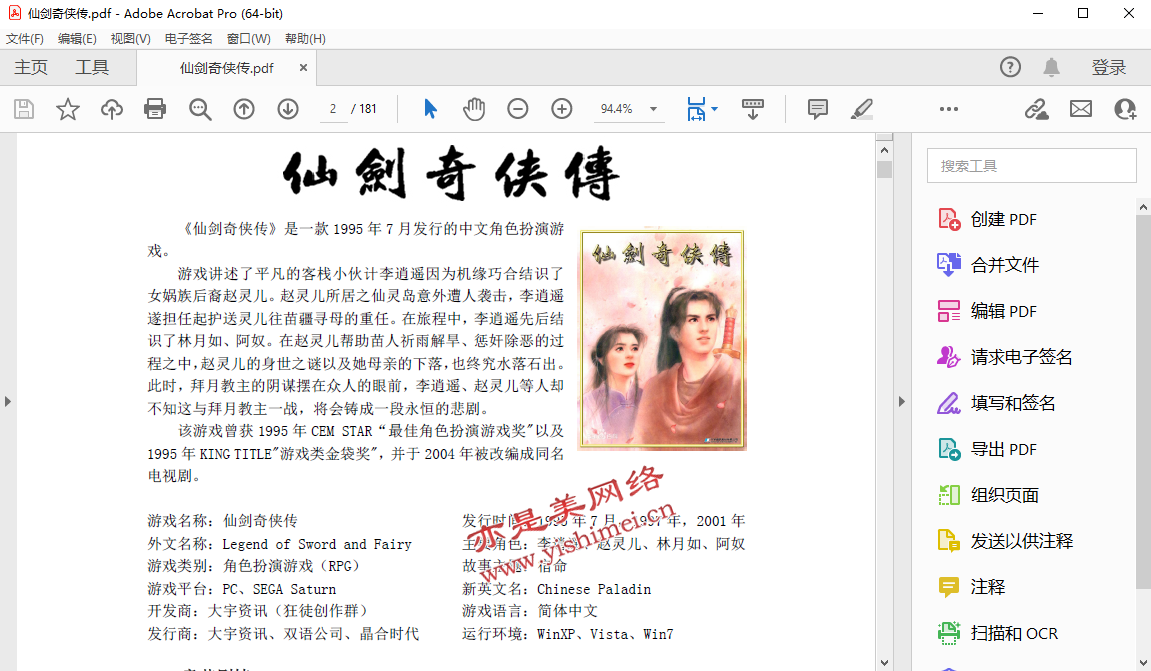Collapse the right tools pane

click(x=901, y=402)
